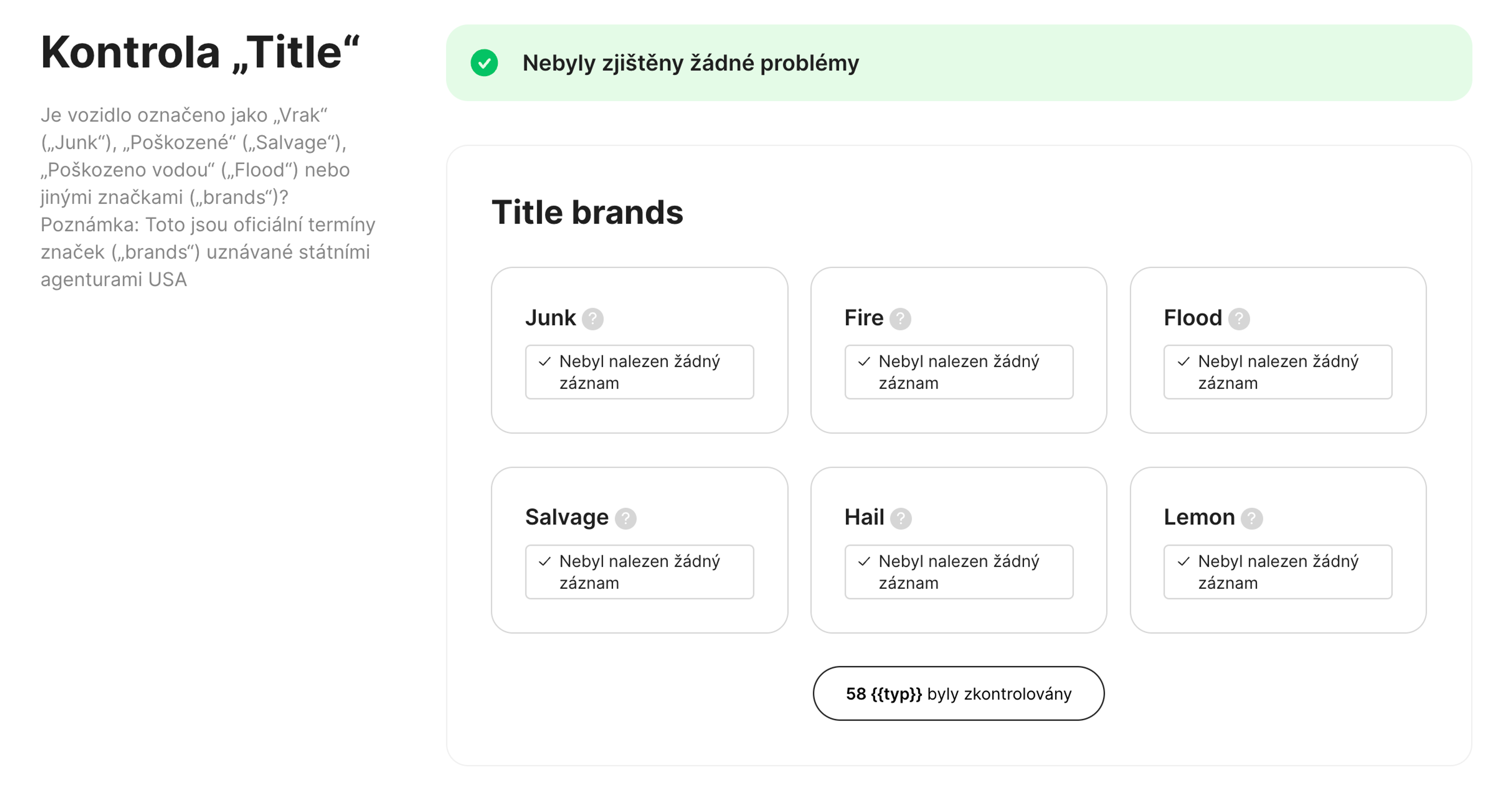This screenshot has width=1512, height=786.
Task: Click the help icon next to Salvage
Action: (x=625, y=518)
